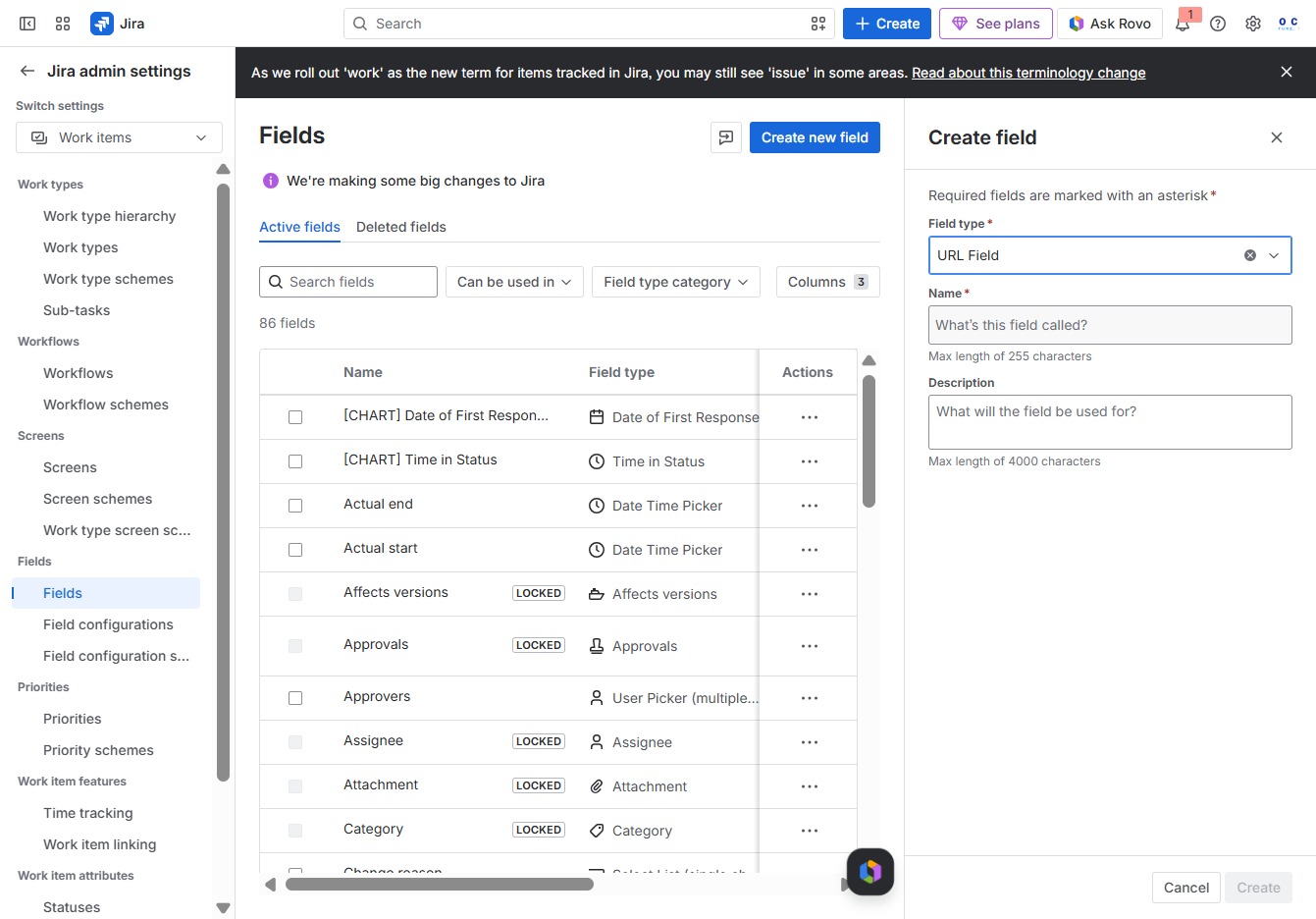Open actions menu for Attachment row

tap(810, 786)
